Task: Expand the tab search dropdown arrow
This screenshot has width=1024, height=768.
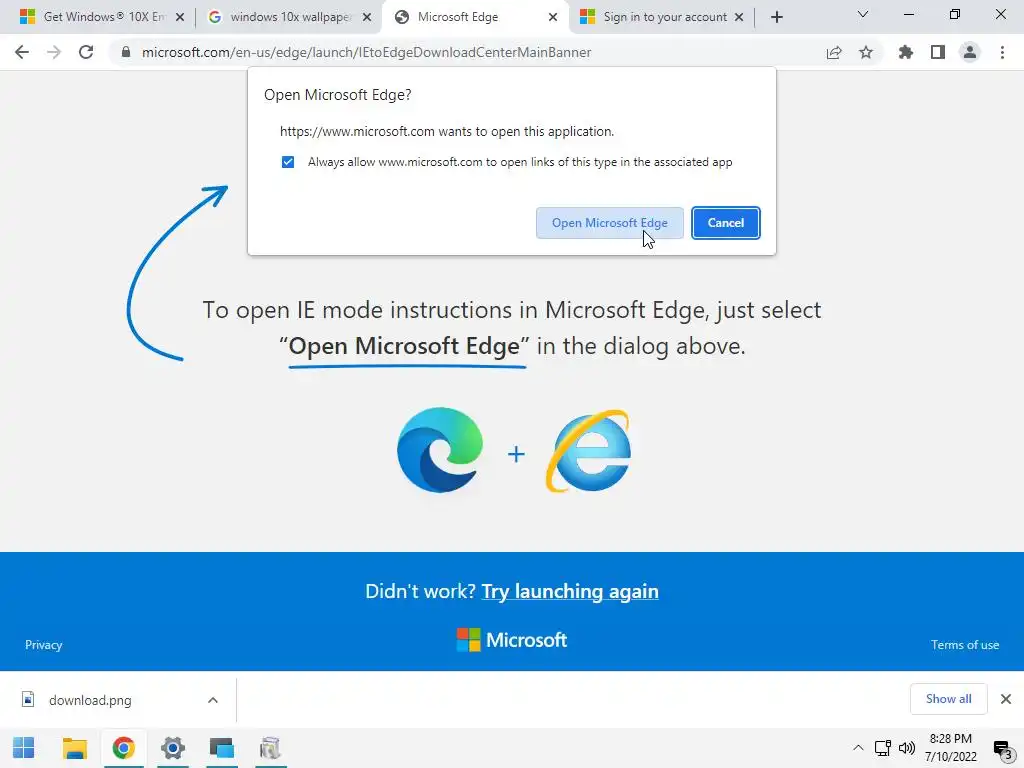Action: [863, 14]
